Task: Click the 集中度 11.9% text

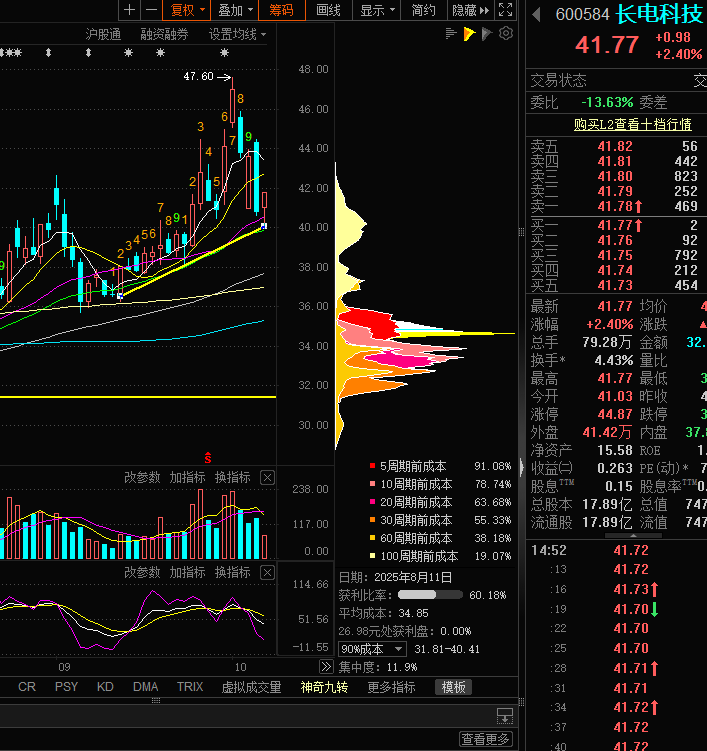Action: click(378, 667)
